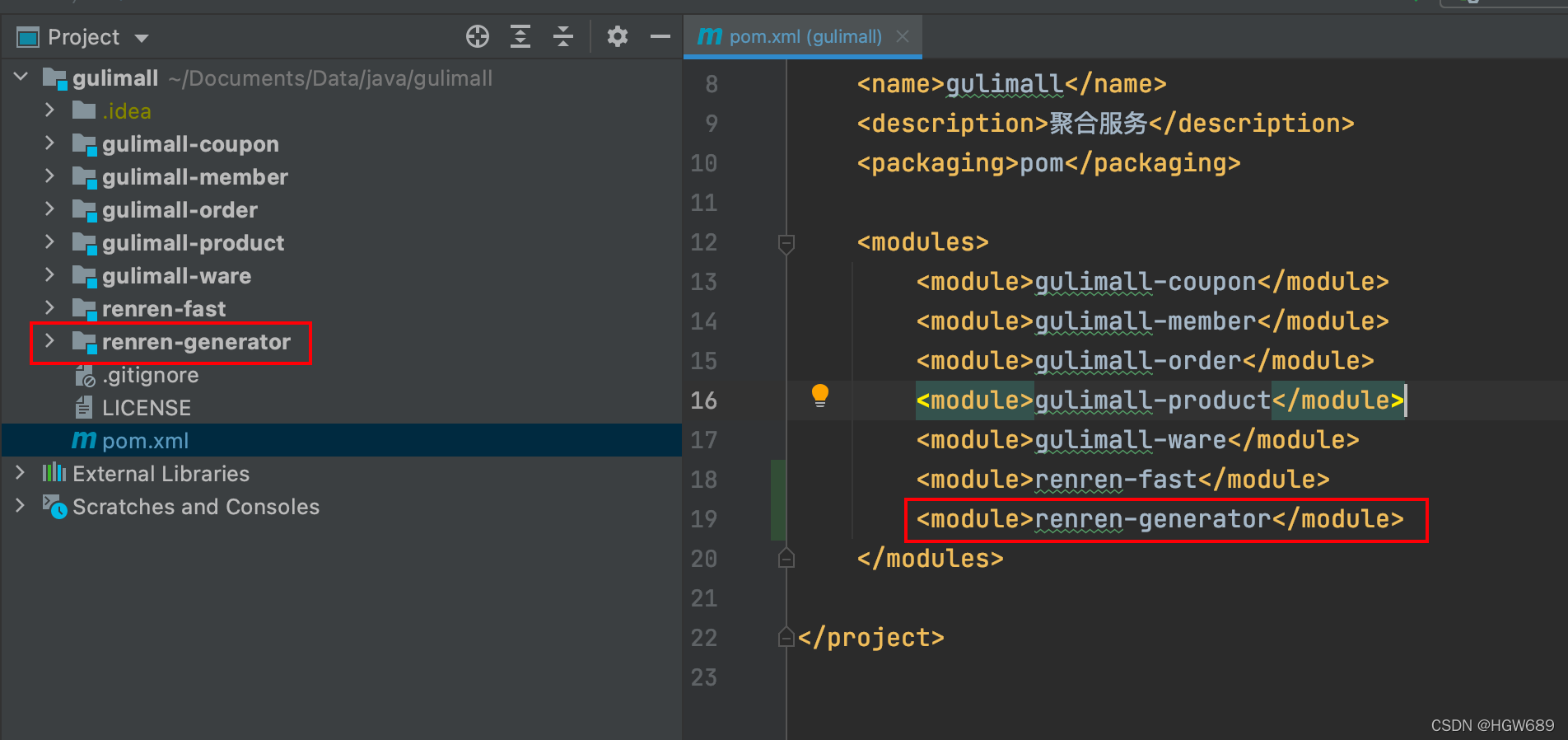1568x740 pixels.
Task: Select the pom.xml (gulimall) editor tab
Action: 804,37
